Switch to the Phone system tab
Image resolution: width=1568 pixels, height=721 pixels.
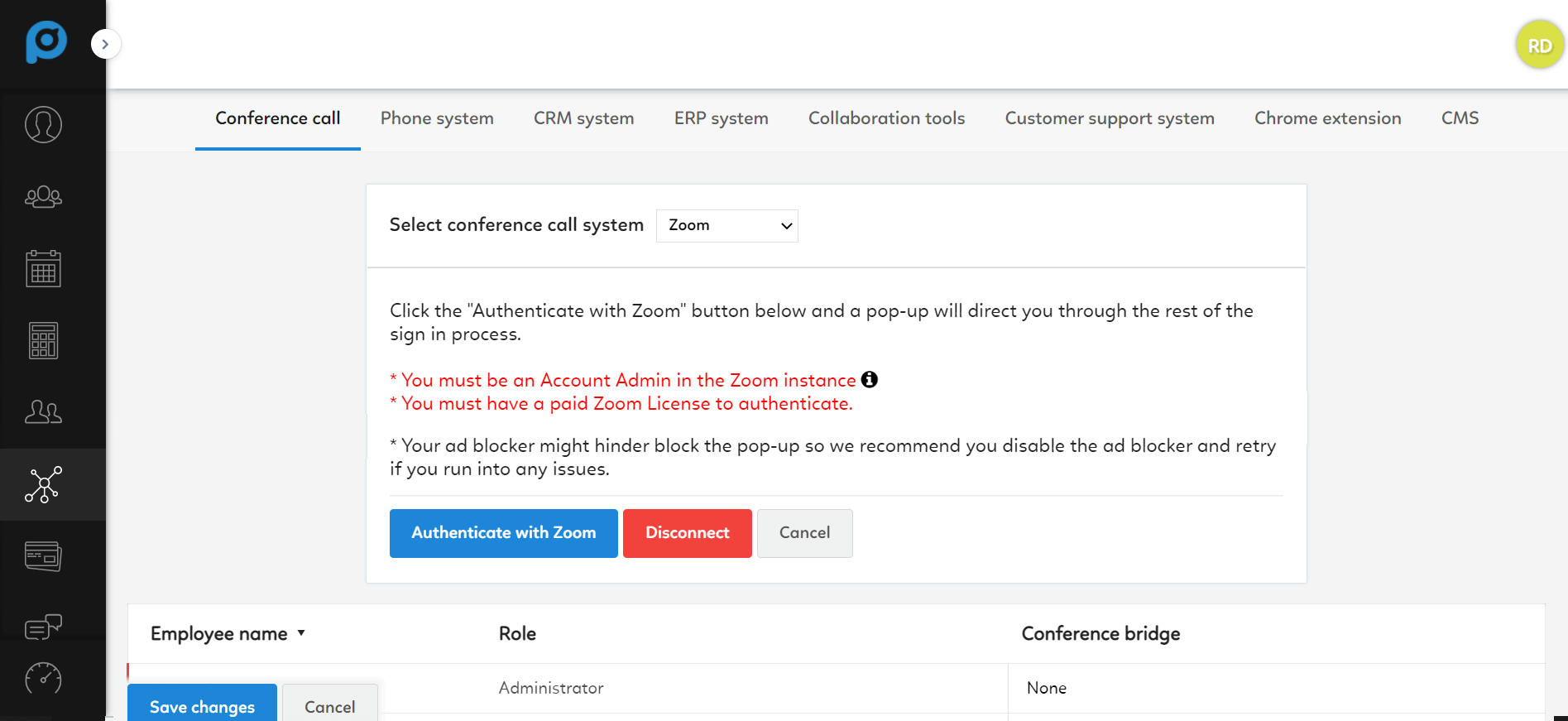(x=437, y=118)
